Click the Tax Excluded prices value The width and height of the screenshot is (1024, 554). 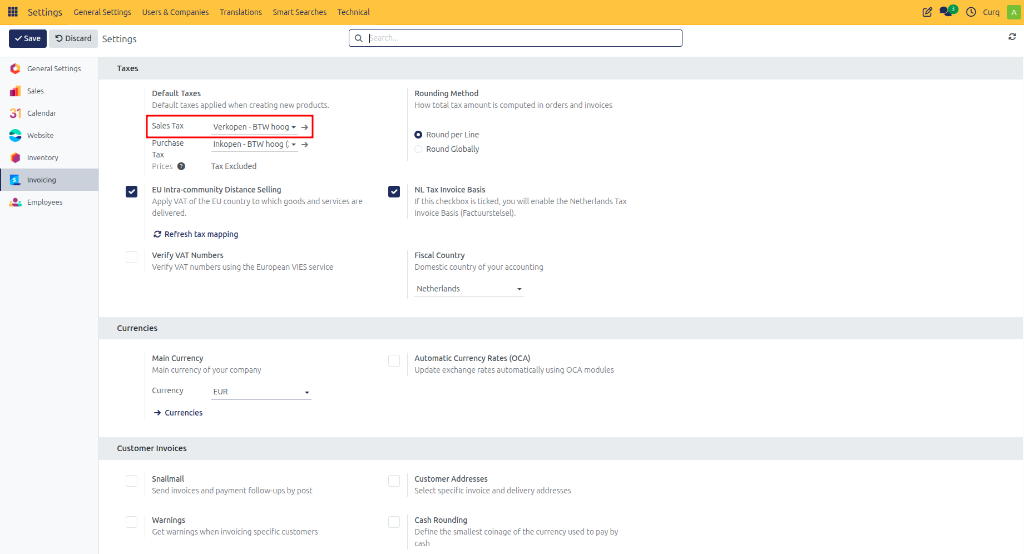coord(234,166)
